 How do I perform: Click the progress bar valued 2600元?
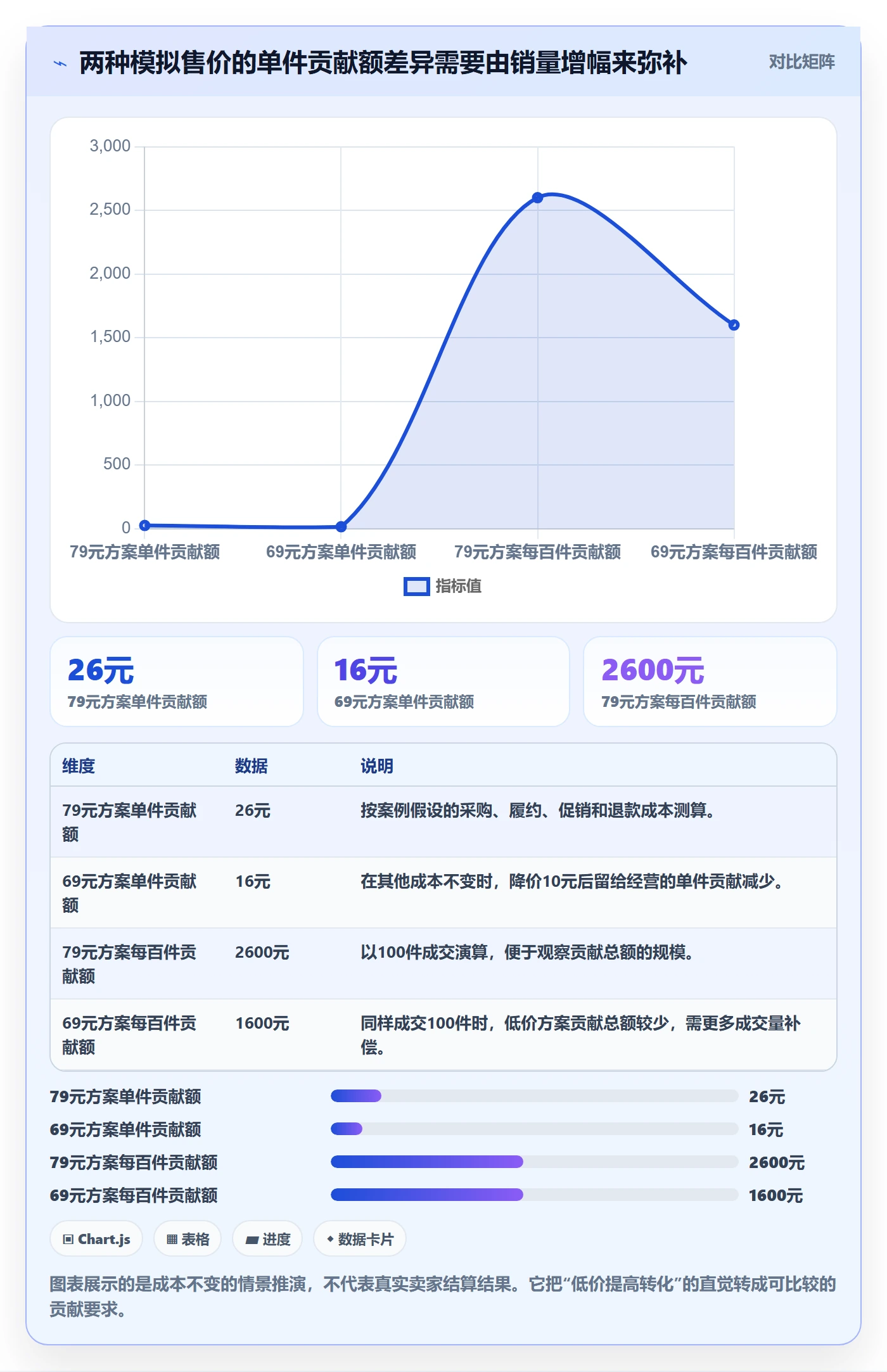point(534,1162)
